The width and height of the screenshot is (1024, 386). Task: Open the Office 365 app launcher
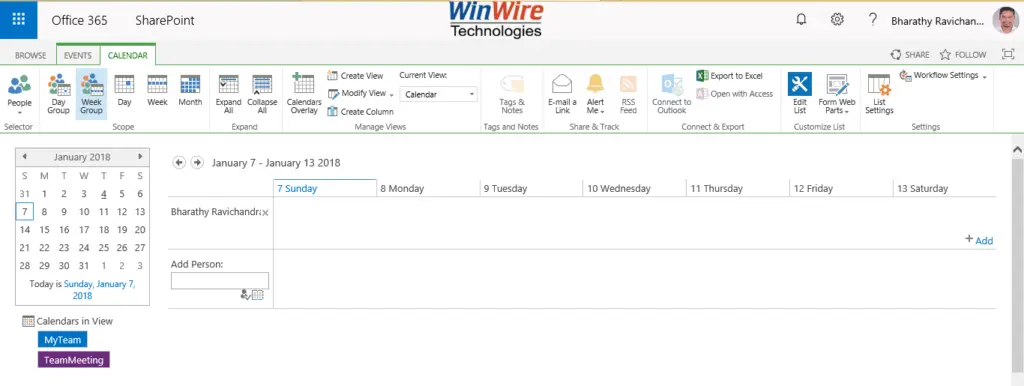click(19, 20)
